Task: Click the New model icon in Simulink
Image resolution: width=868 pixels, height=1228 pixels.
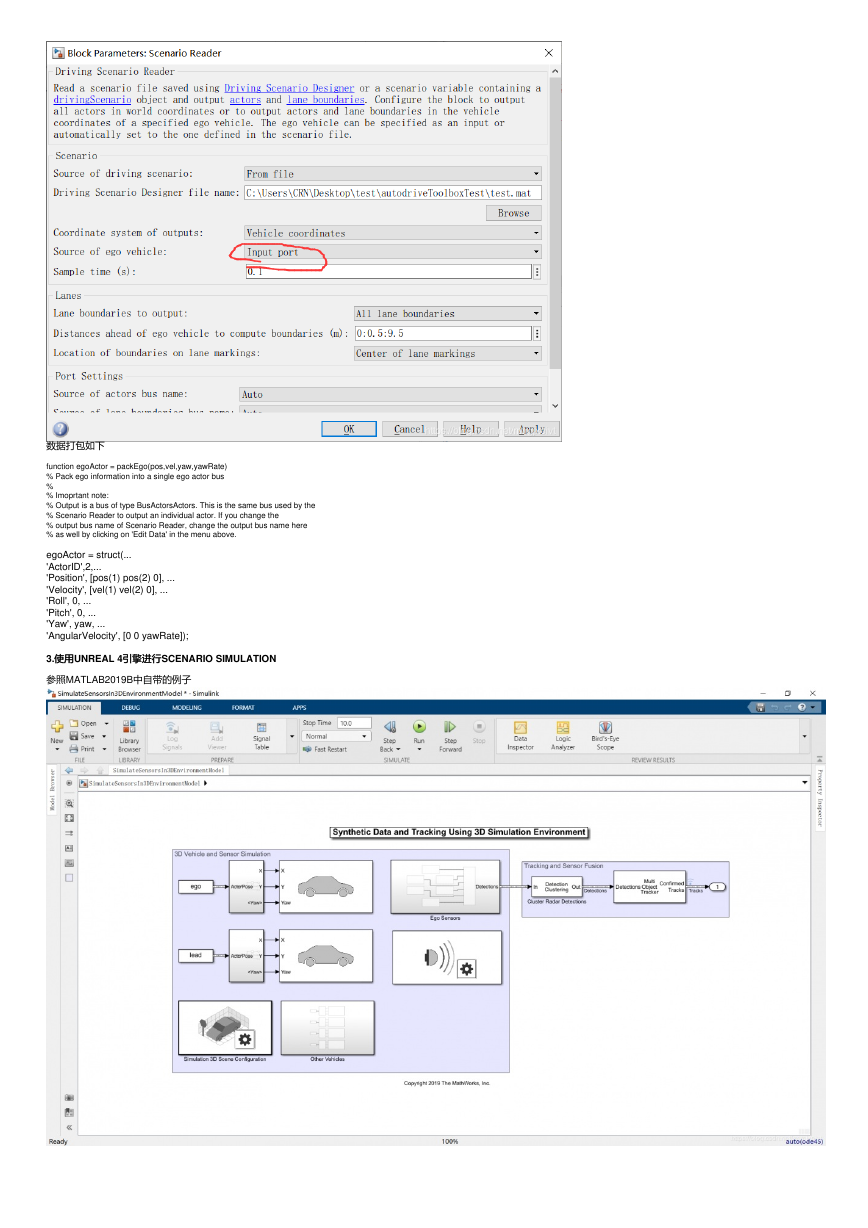Action: (57, 728)
